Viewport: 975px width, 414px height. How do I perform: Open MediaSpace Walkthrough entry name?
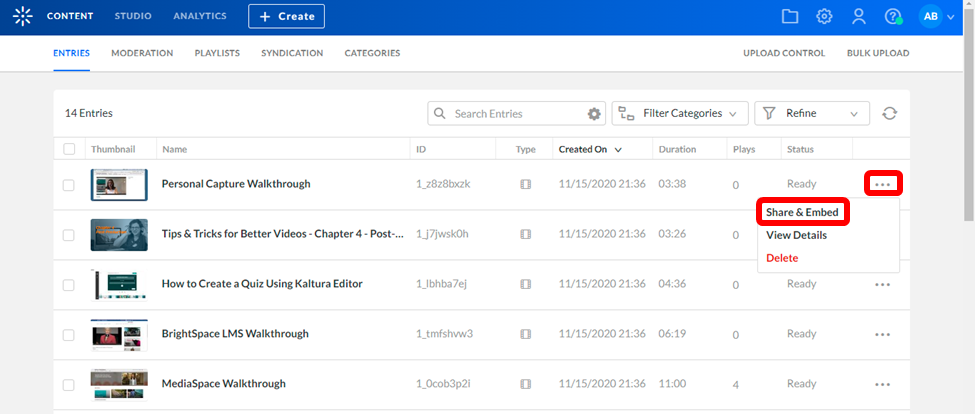pyautogui.click(x=224, y=384)
